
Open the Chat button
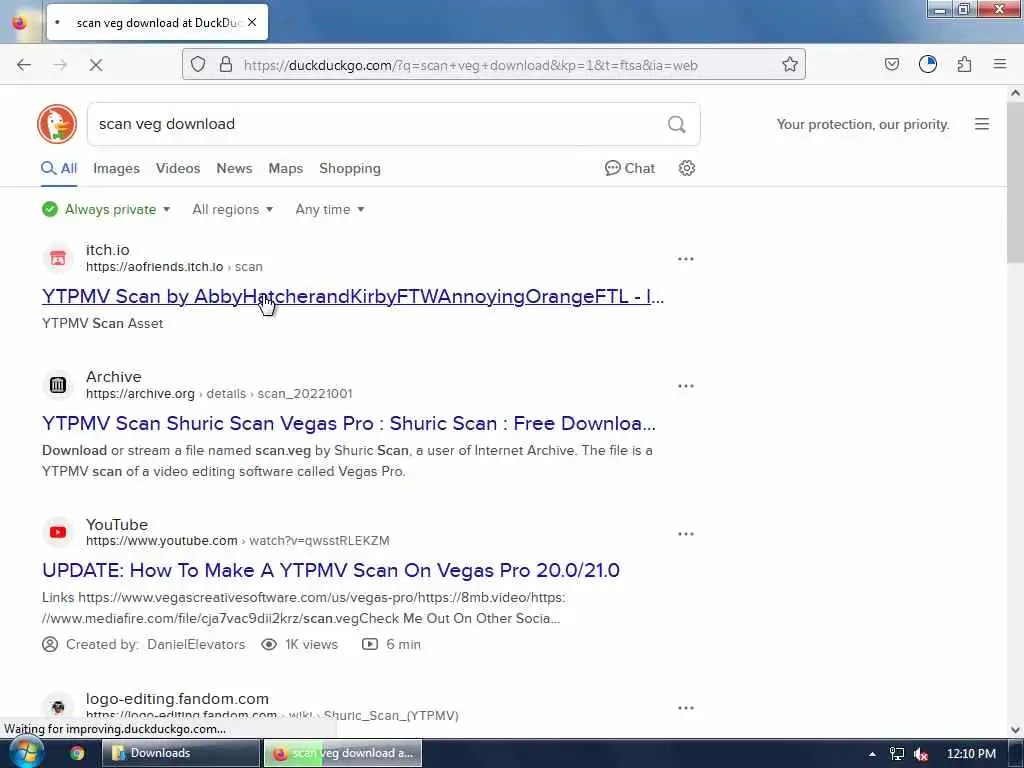pos(630,168)
